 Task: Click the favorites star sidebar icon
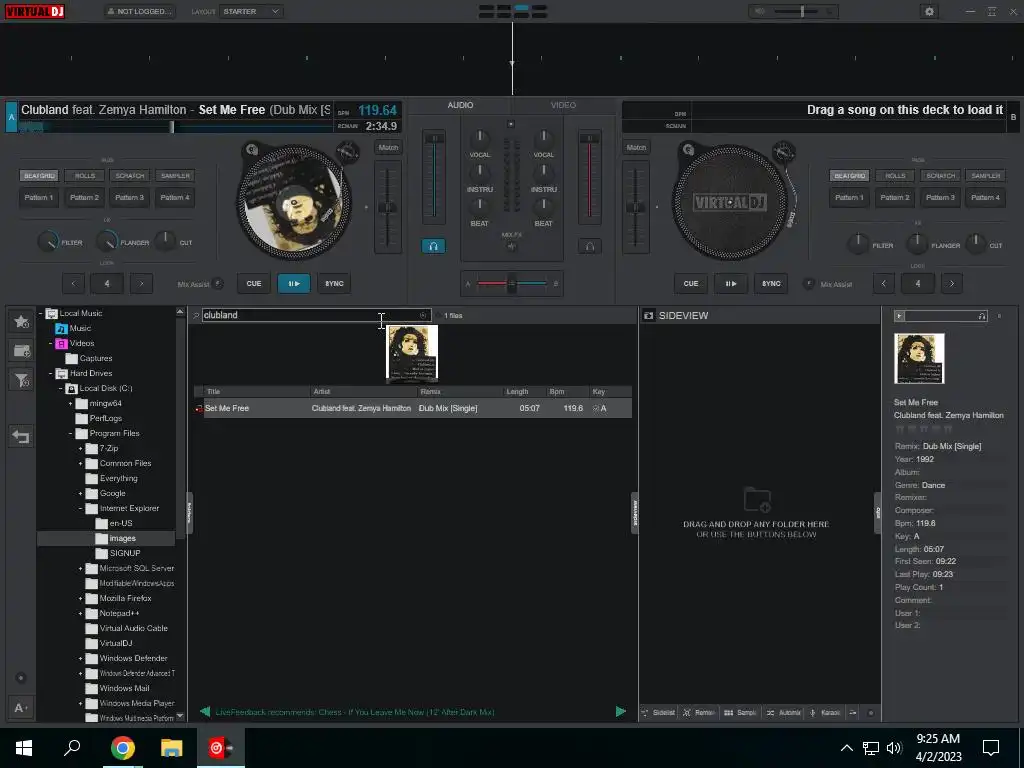pos(21,321)
